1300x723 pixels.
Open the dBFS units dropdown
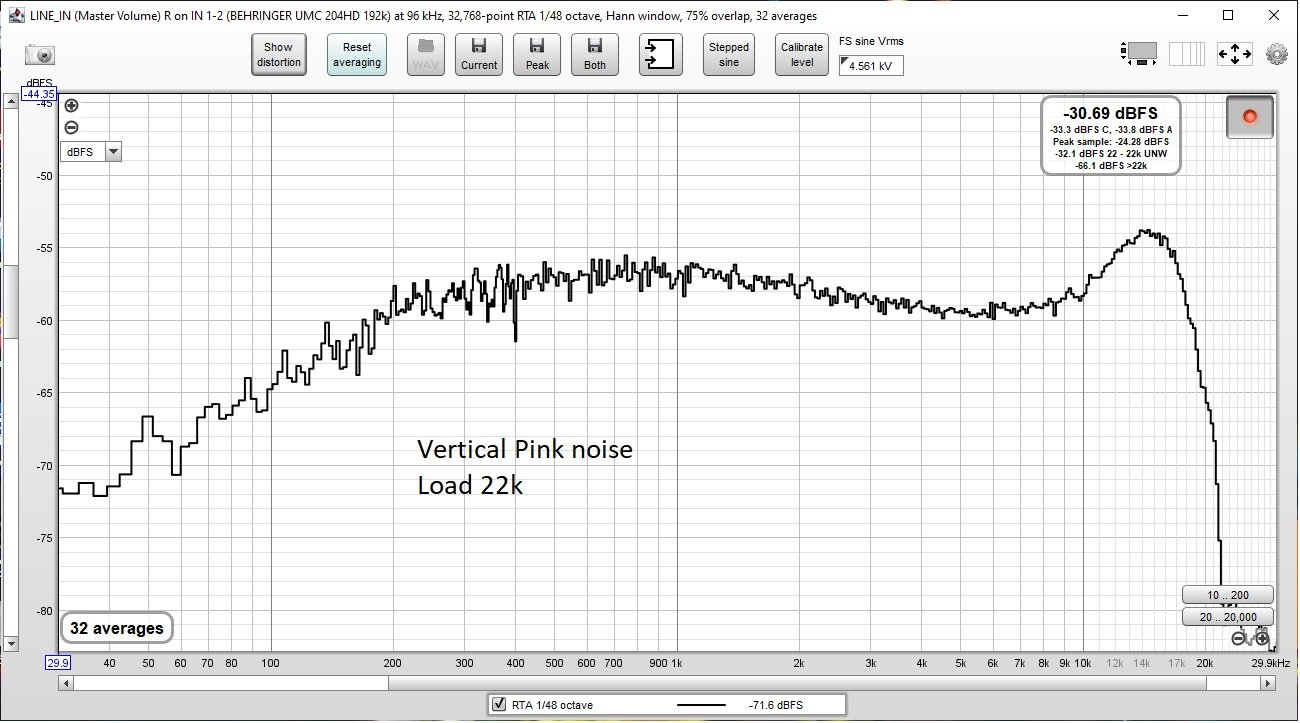tap(91, 152)
